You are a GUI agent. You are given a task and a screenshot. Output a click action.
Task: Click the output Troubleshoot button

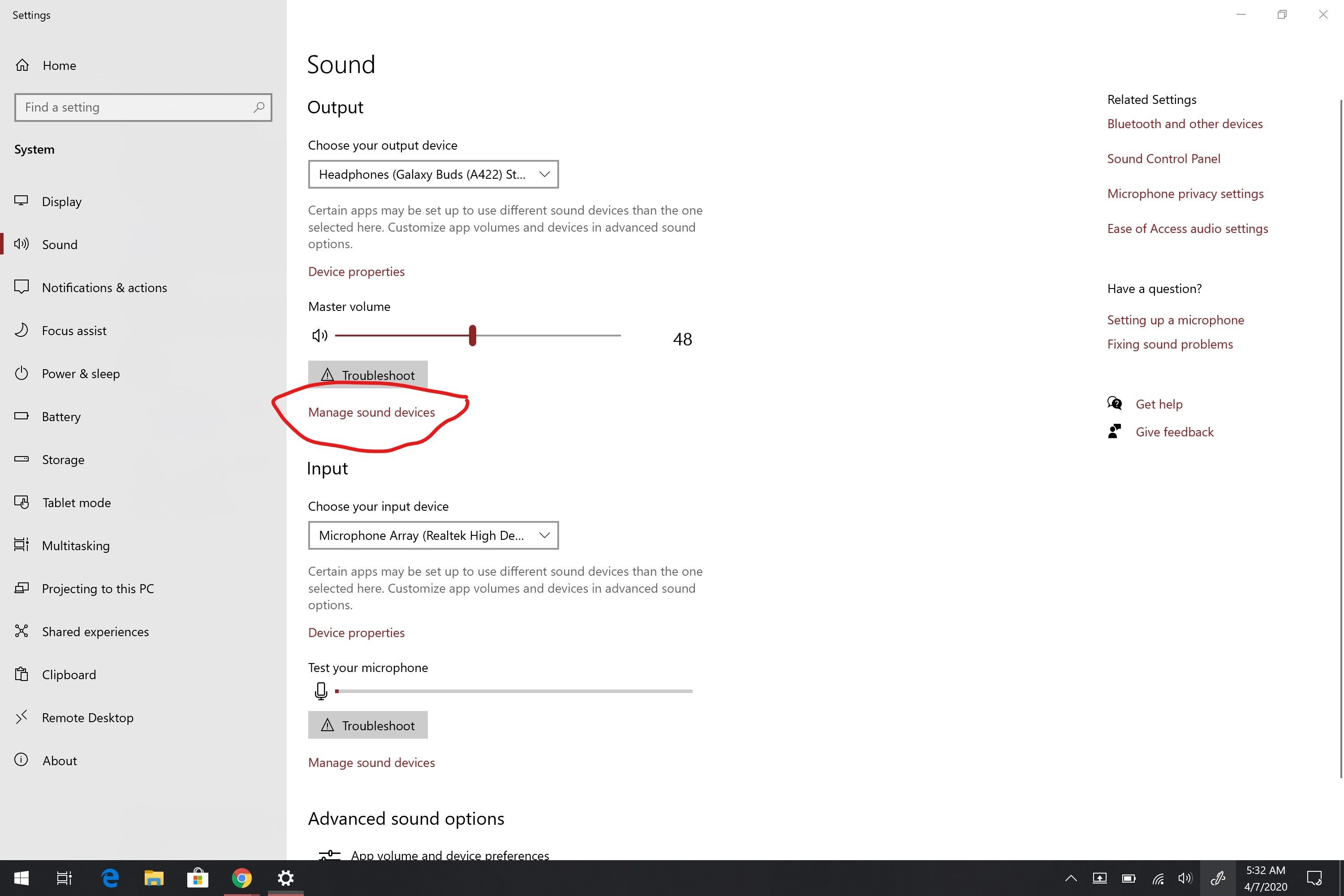click(367, 375)
